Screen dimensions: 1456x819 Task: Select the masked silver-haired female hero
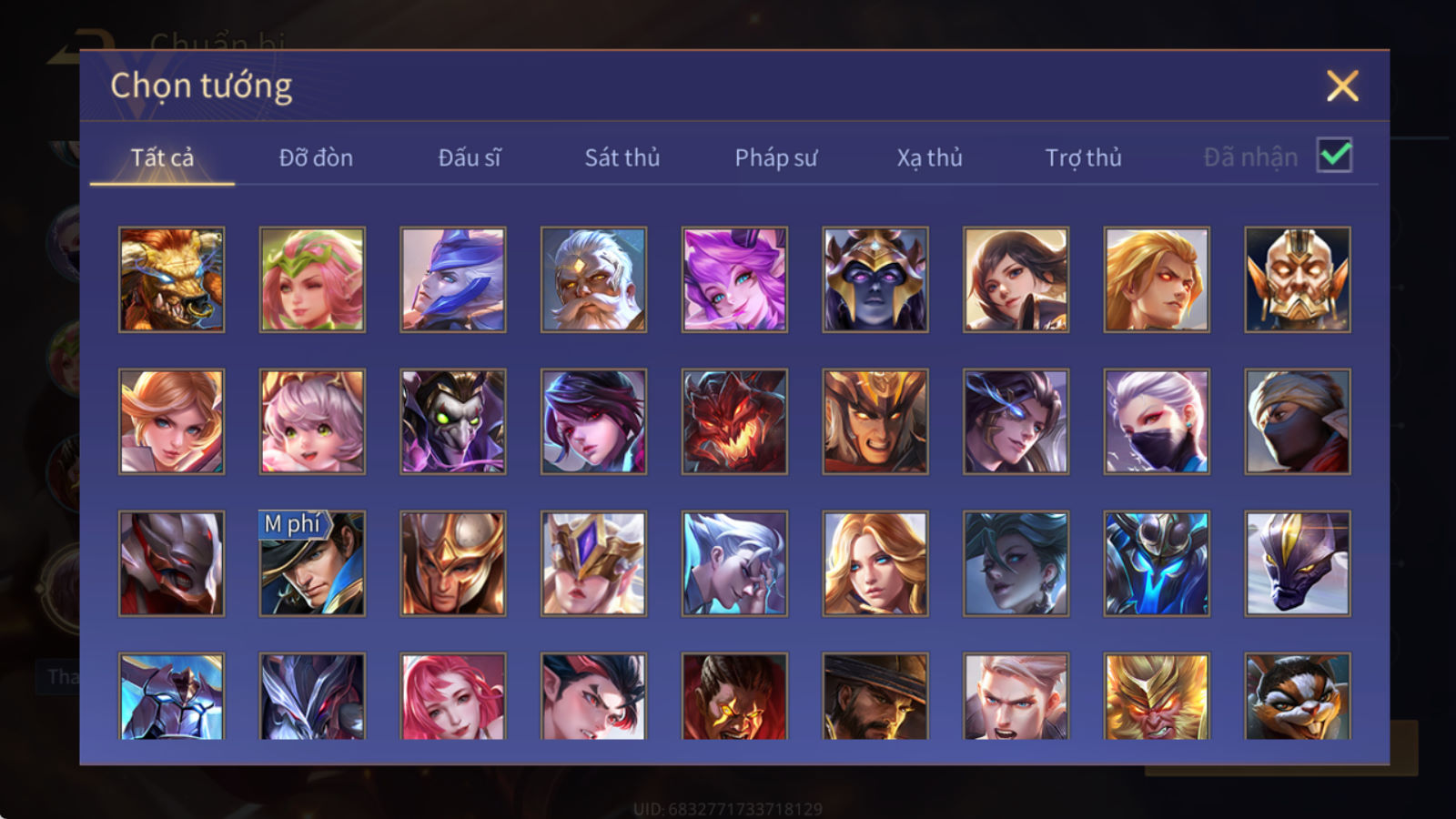click(x=1157, y=421)
